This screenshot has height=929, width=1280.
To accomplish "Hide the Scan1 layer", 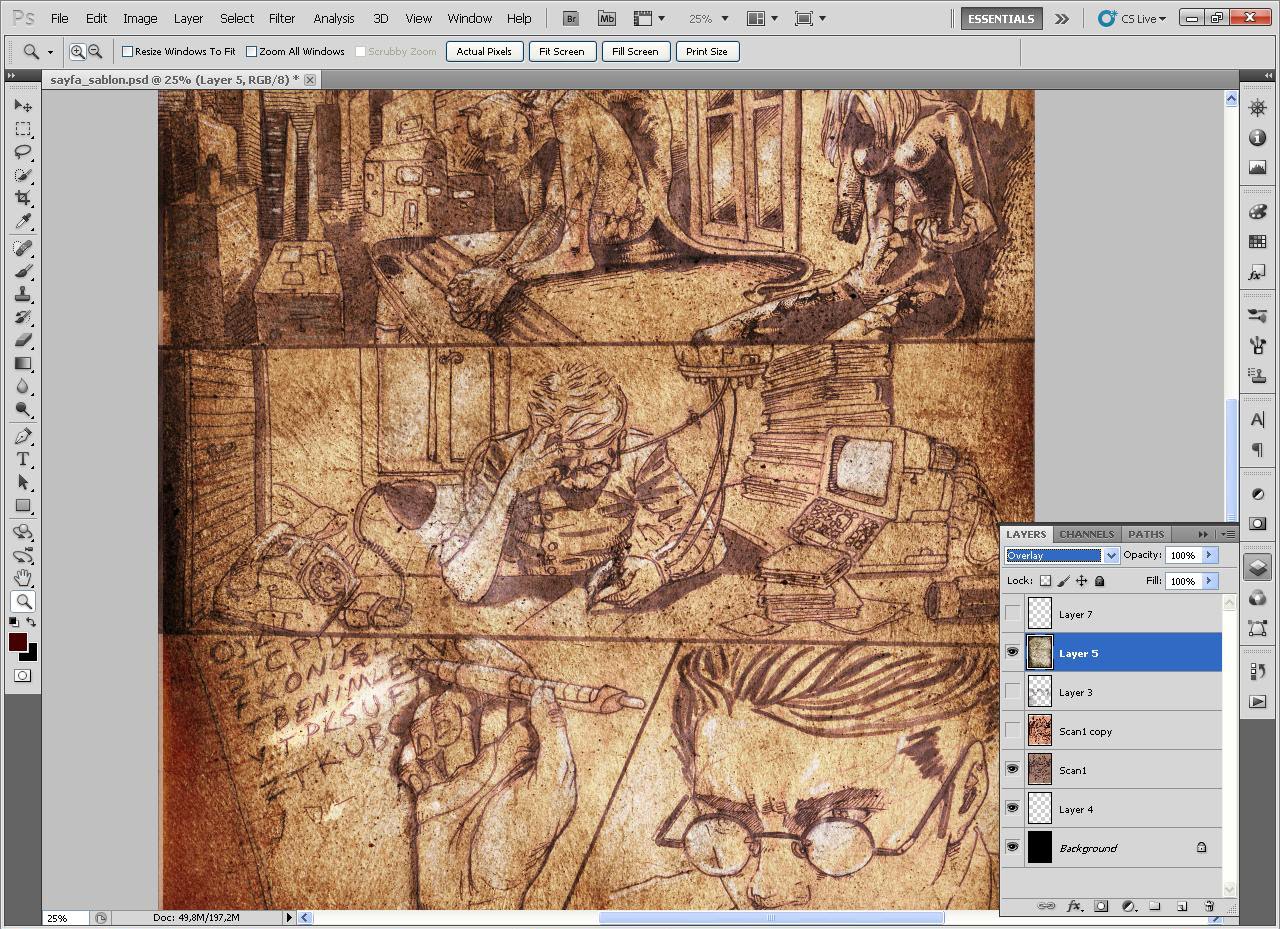I will coord(1012,770).
